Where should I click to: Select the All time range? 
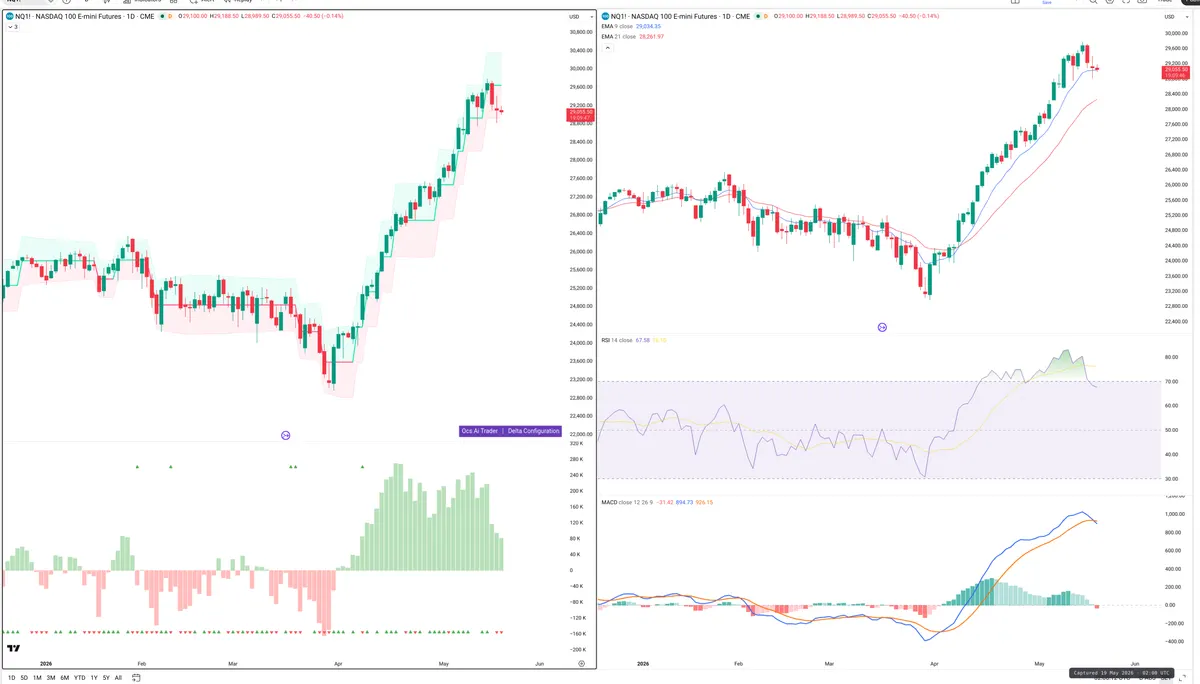pos(118,678)
